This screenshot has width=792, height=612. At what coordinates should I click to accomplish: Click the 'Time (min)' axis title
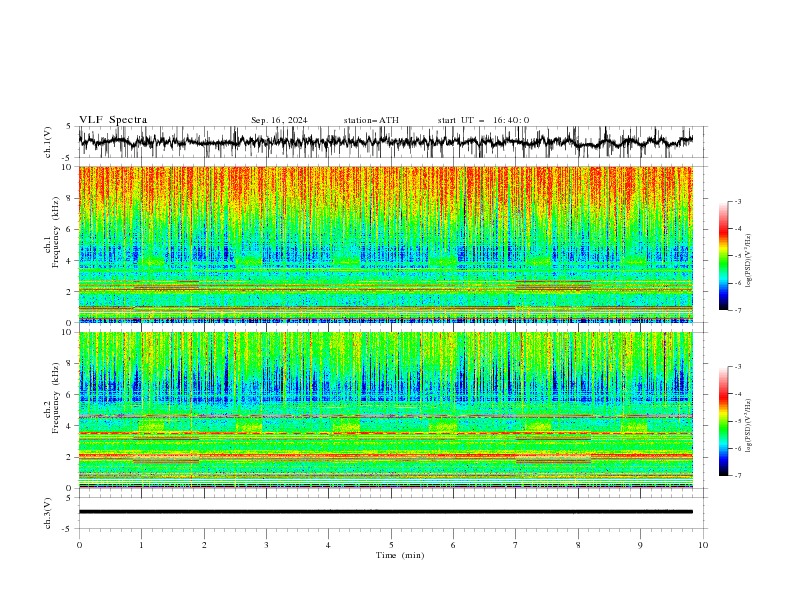tap(400, 555)
